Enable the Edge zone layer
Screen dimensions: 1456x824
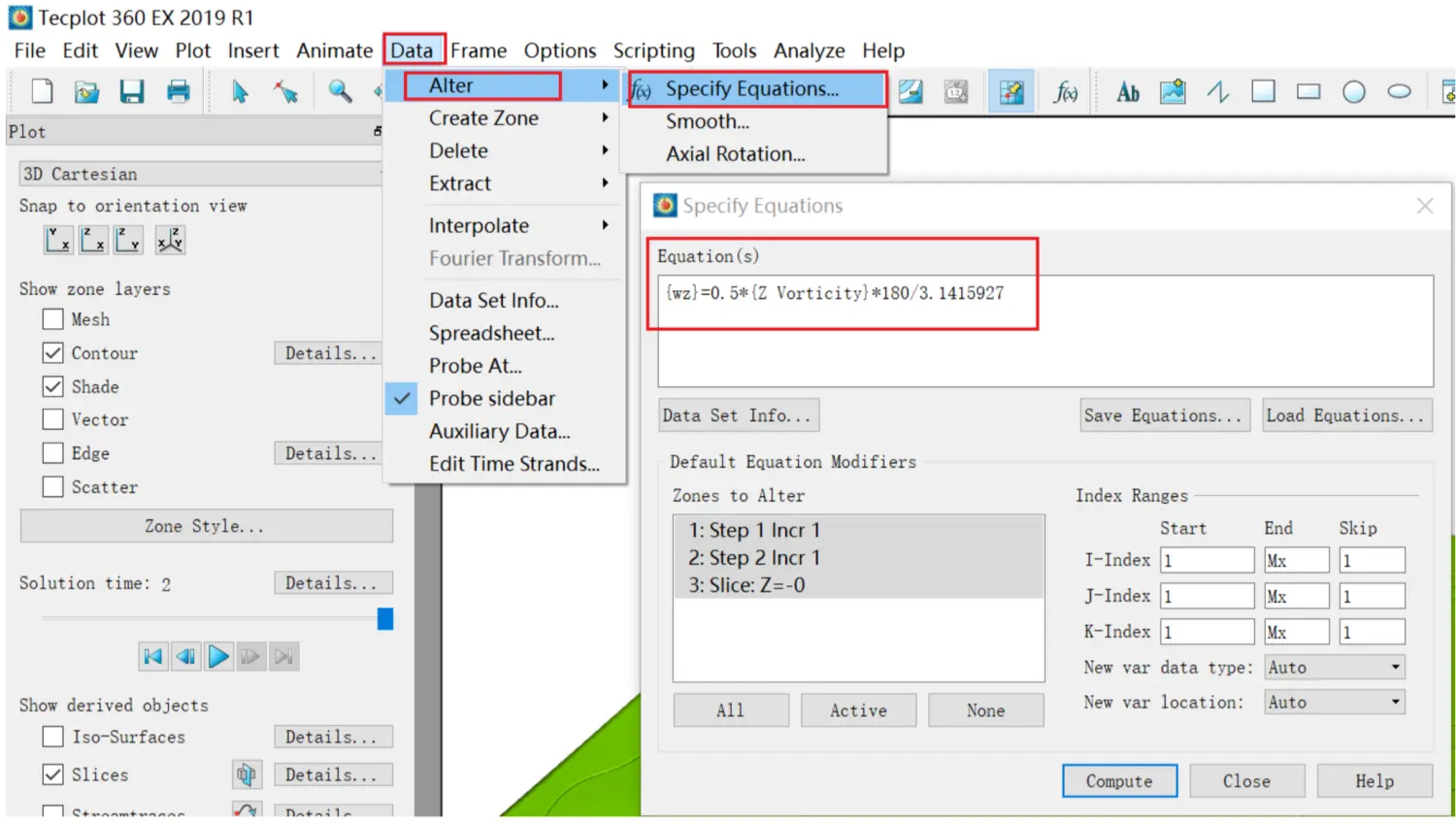pos(53,453)
